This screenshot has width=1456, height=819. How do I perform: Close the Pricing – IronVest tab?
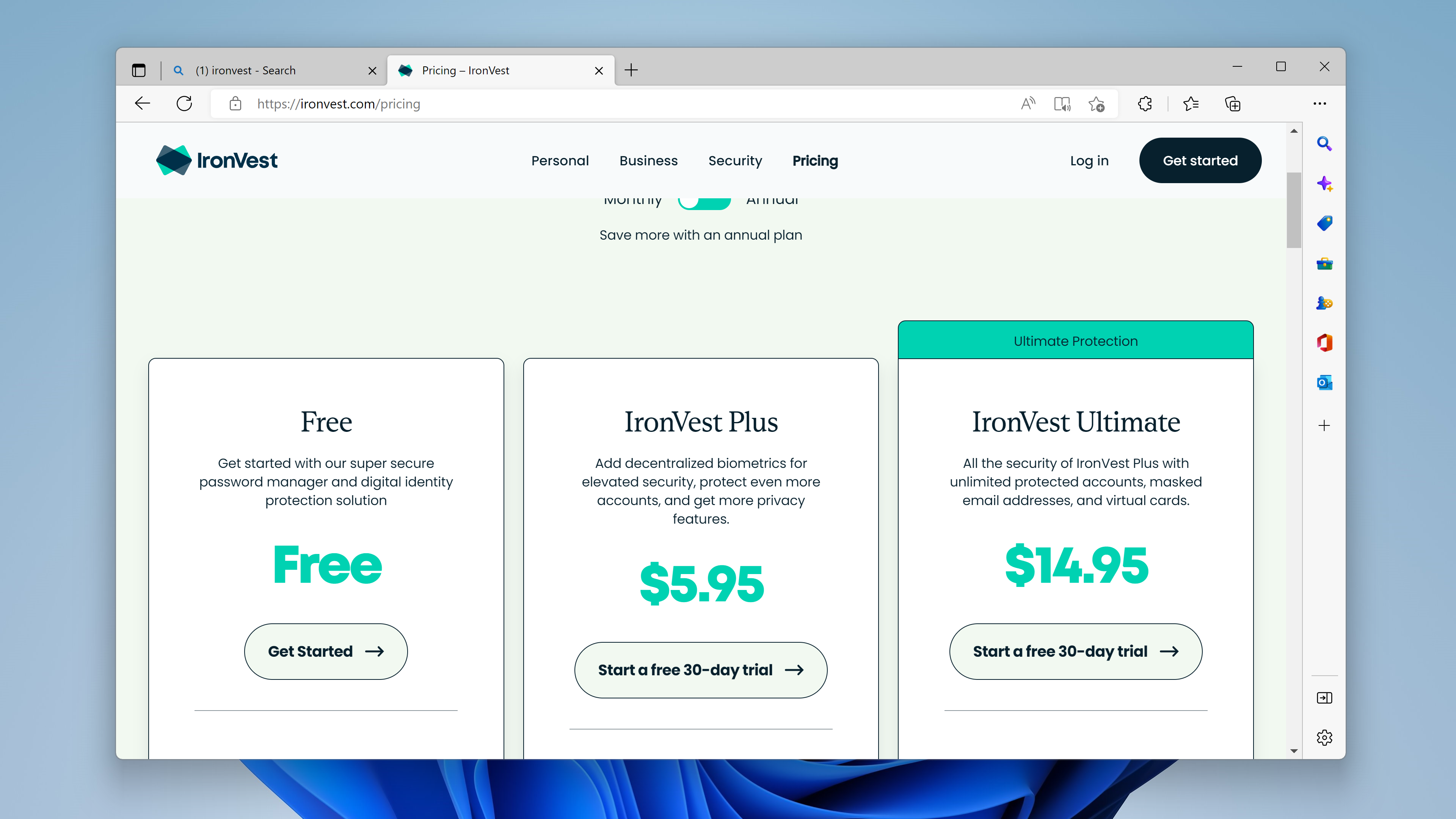(599, 71)
